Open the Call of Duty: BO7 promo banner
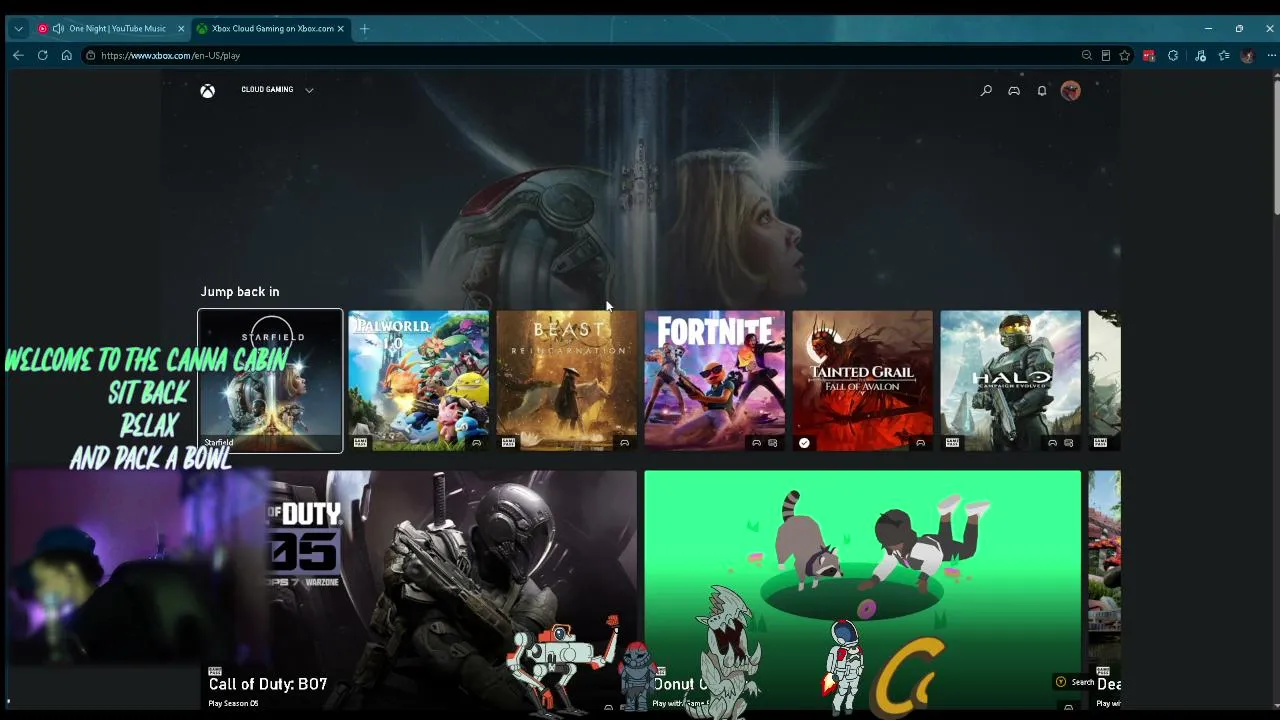This screenshot has width=1280, height=720. click(418, 590)
